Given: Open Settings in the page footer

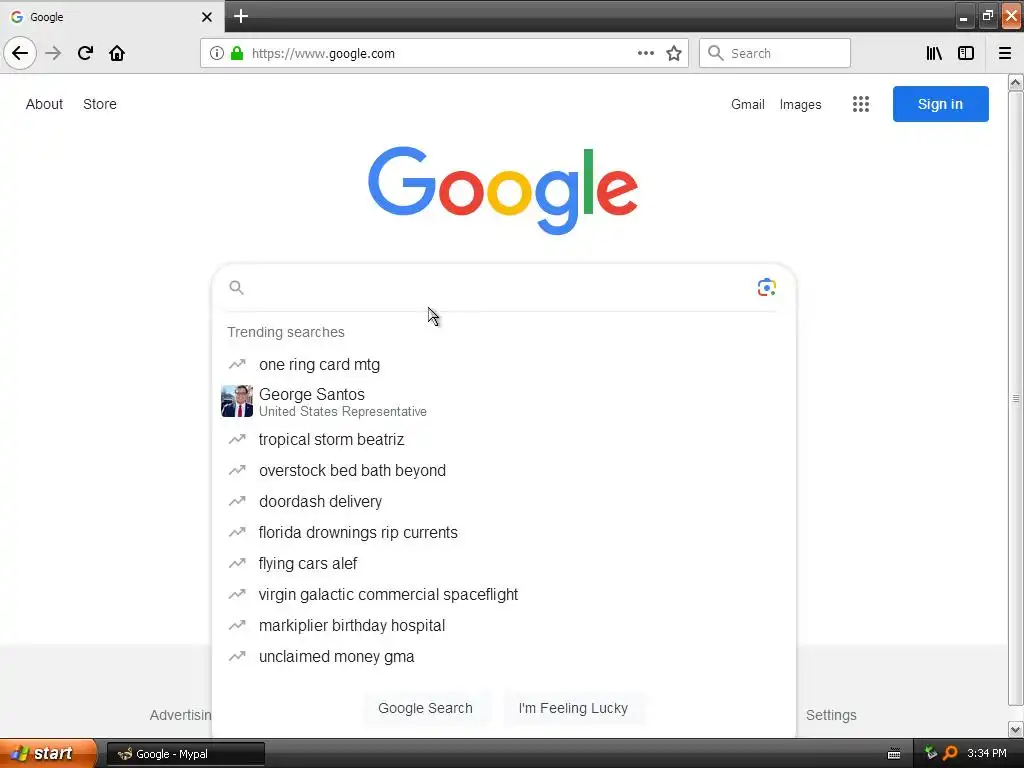Looking at the screenshot, I should 831,715.
